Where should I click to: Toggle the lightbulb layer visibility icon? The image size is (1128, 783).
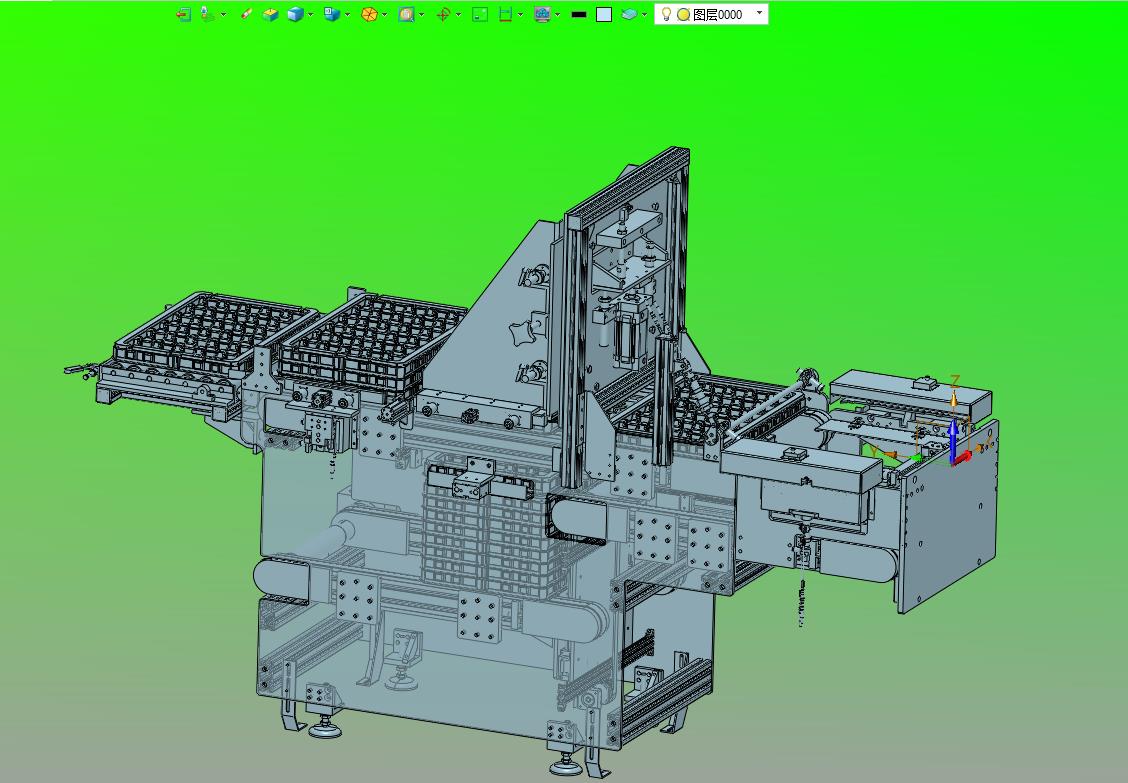(667, 14)
